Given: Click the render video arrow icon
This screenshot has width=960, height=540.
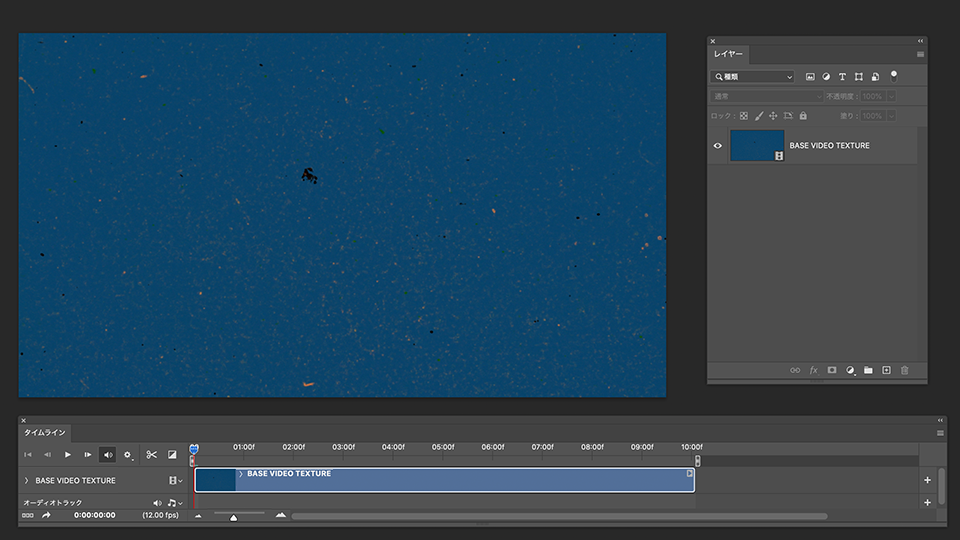Looking at the screenshot, I should [46, 516].
